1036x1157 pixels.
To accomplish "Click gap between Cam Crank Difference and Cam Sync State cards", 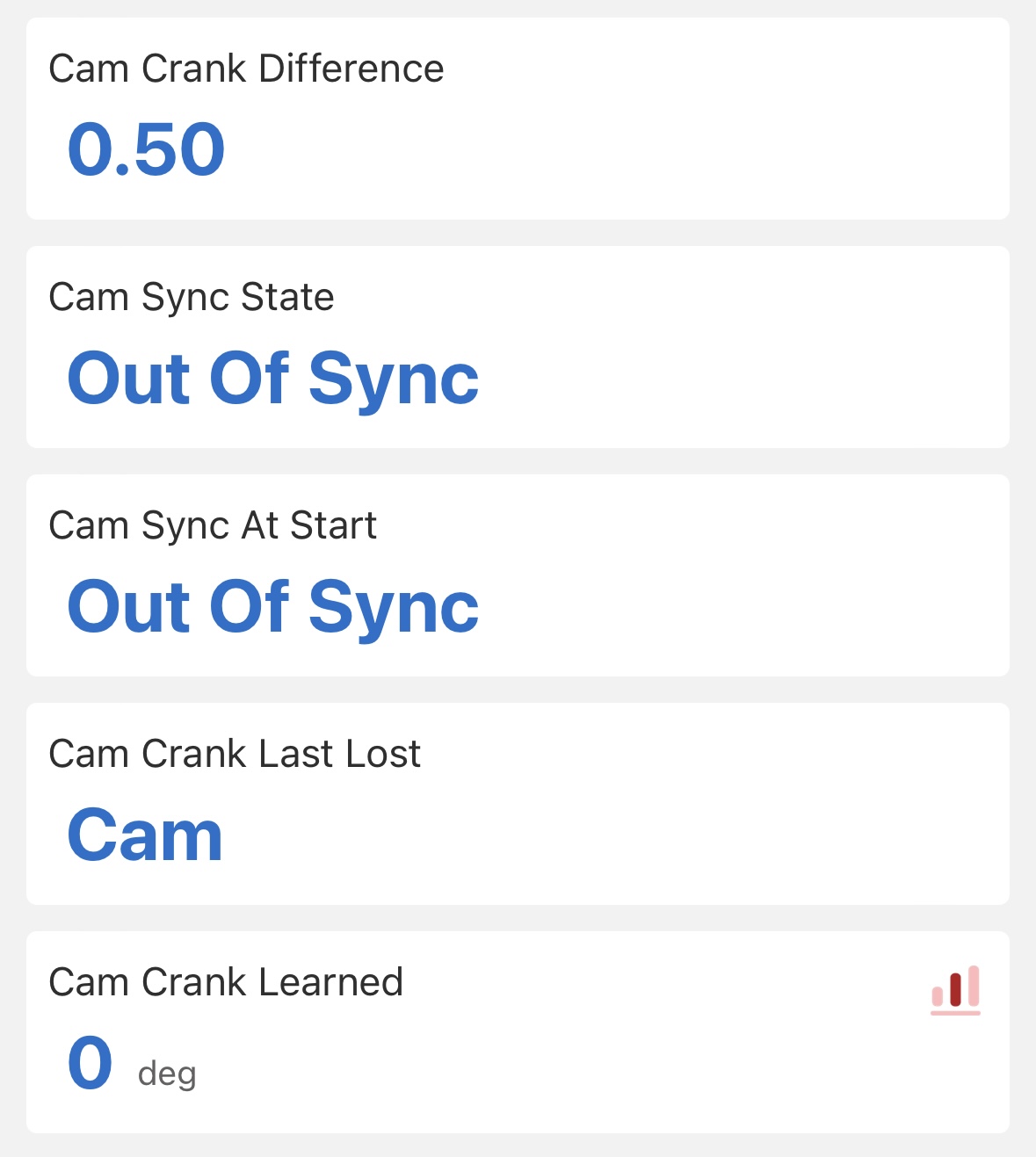I will 518,233.
